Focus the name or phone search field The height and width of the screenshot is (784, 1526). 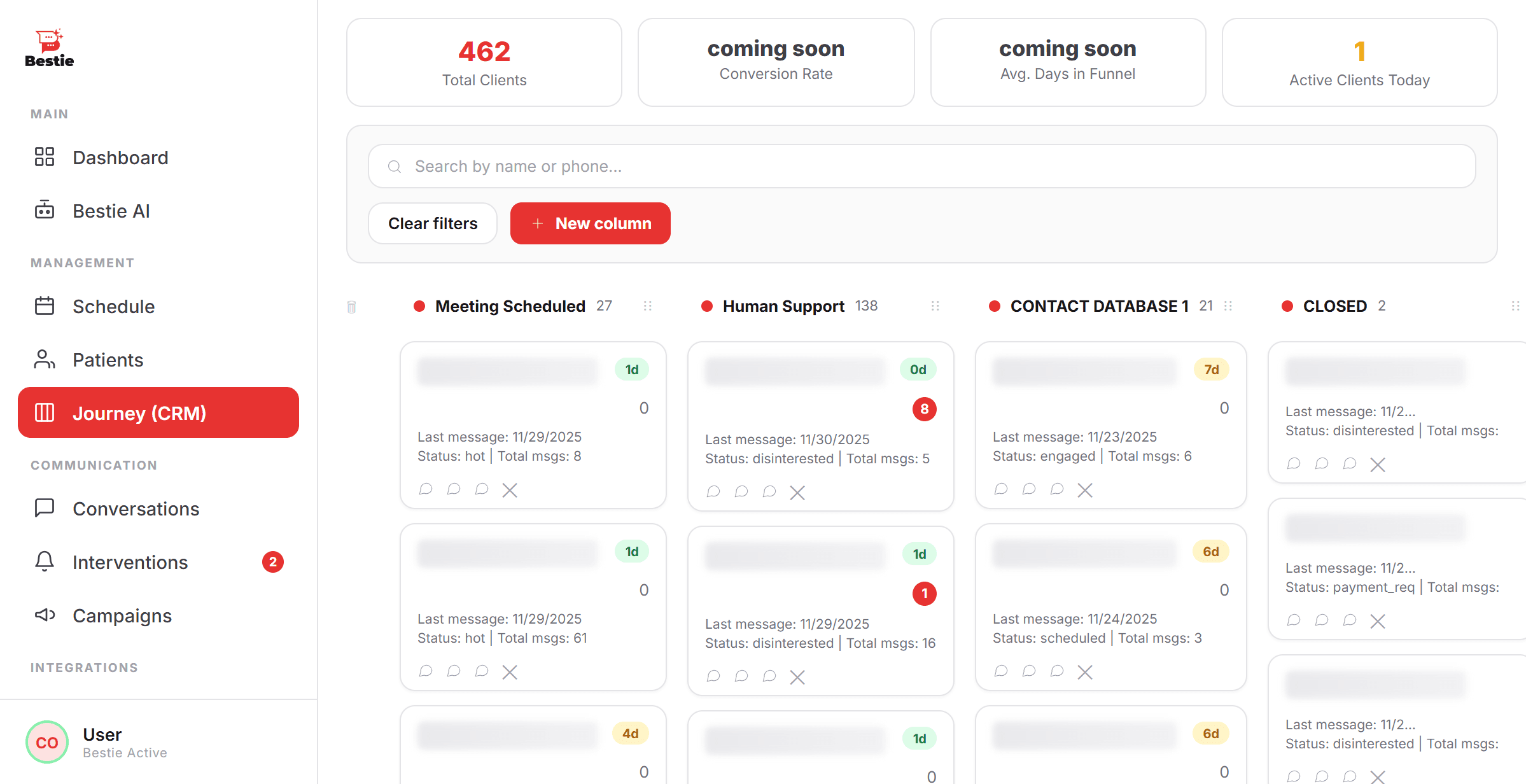pos(921,166)
